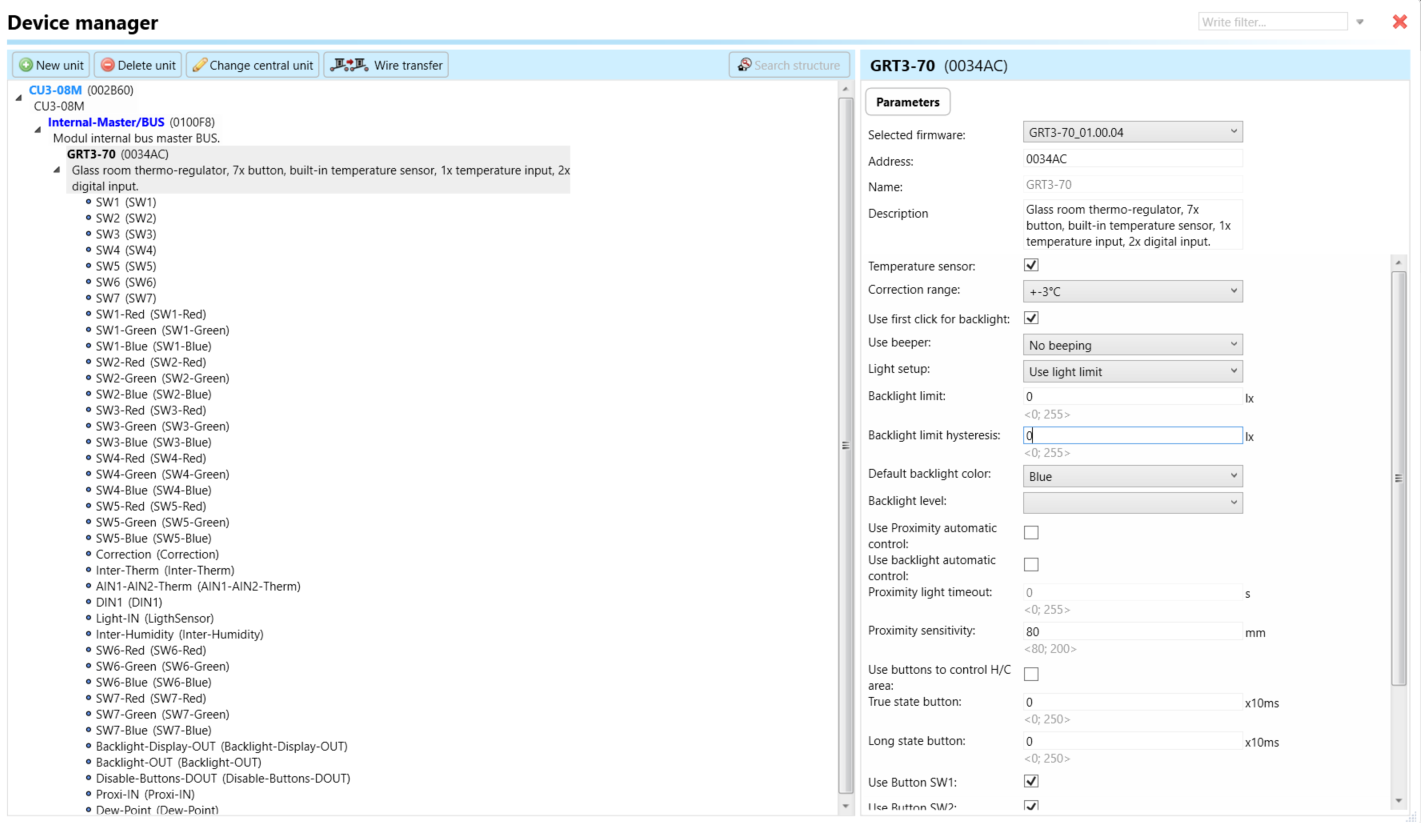Click the bullet icon next to Inter-Humidity
This screenshot has width=1421, height=823.
[89, 634]
